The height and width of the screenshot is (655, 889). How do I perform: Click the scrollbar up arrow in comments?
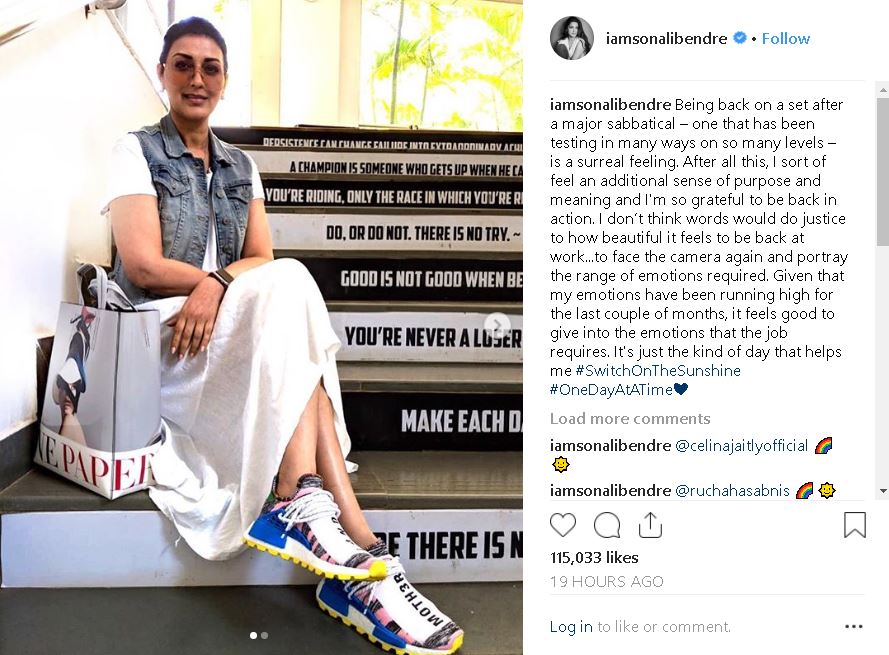(883, 90)
